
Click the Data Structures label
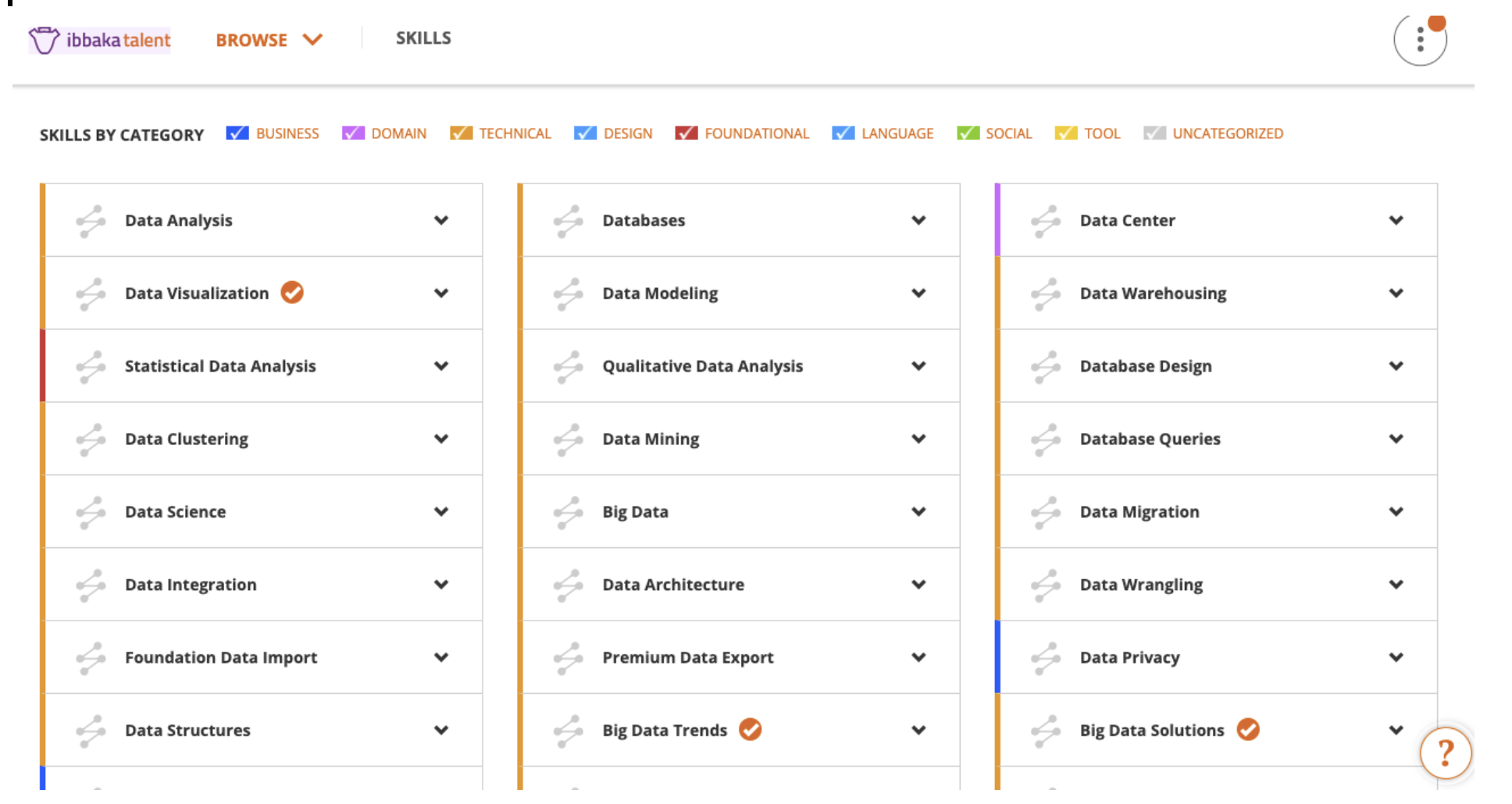coord(187,731)
